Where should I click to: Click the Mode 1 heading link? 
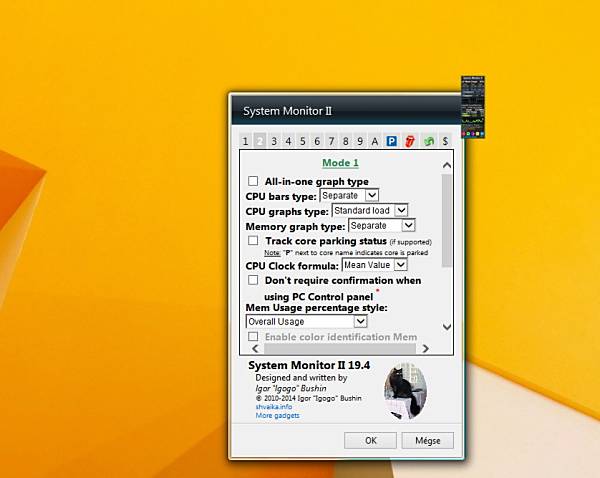340,163
